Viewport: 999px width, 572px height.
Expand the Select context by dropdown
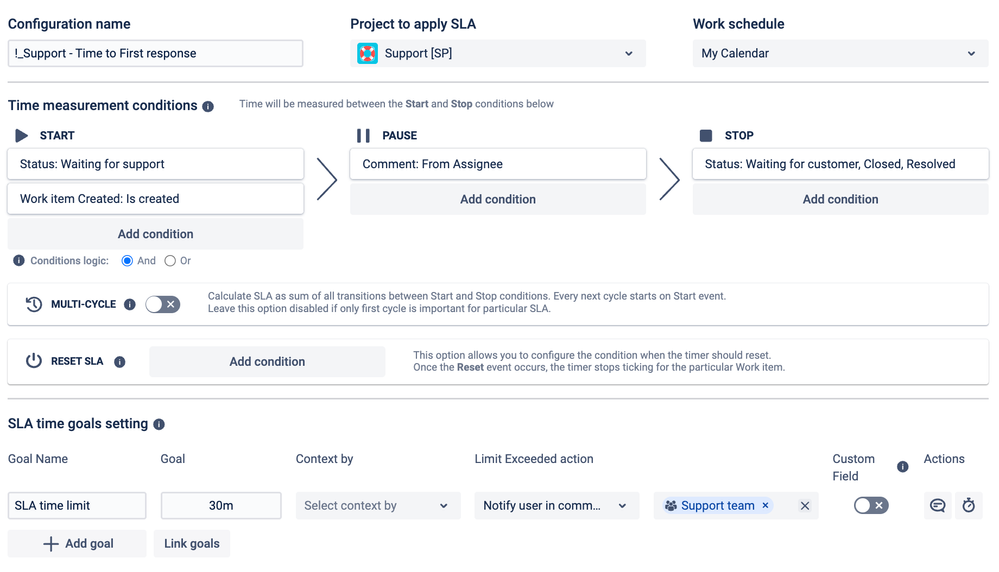tap(378, 506)
